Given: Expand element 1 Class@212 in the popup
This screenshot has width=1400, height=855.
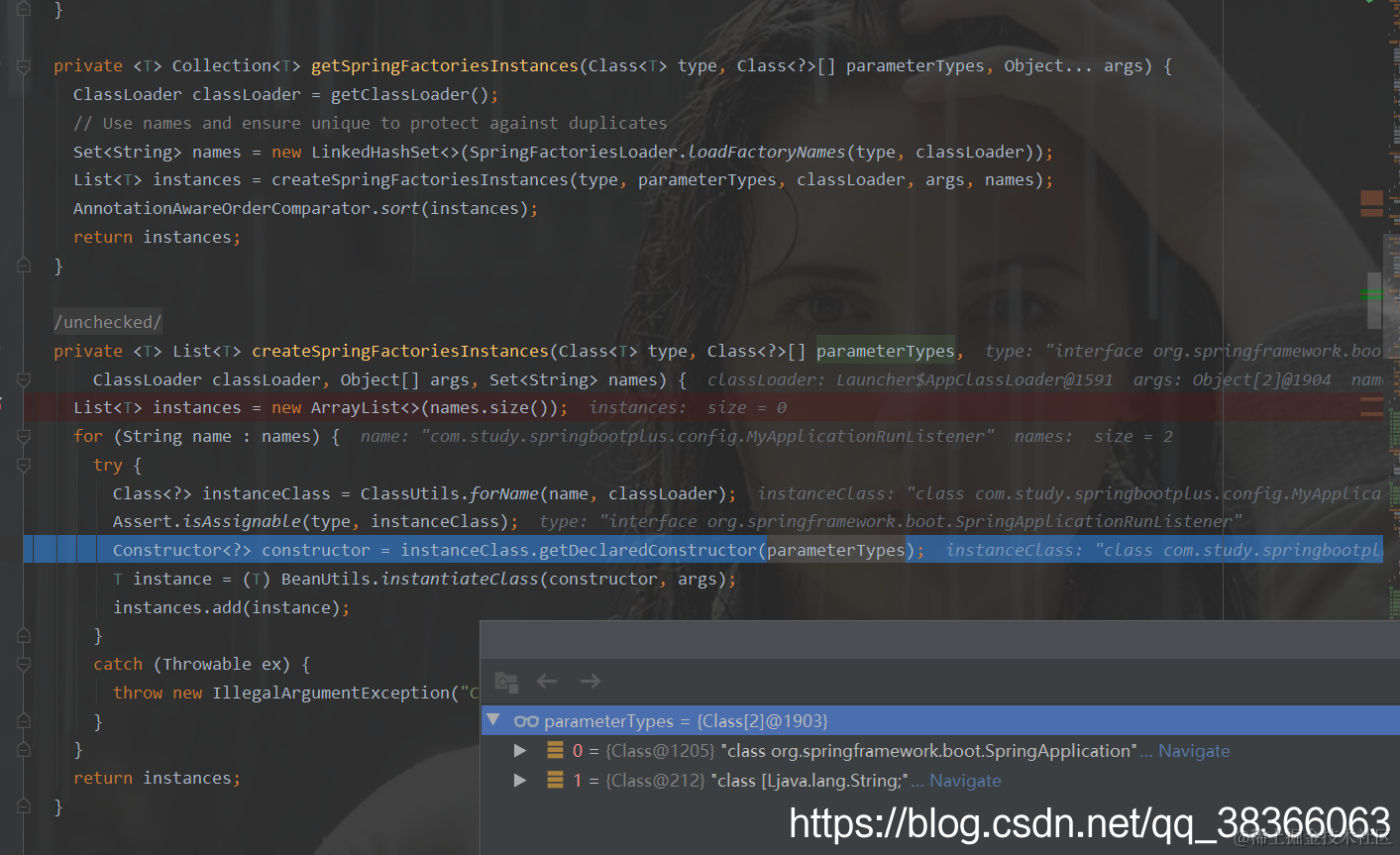Looking at the screenshot, I should [x=520, y=781].
